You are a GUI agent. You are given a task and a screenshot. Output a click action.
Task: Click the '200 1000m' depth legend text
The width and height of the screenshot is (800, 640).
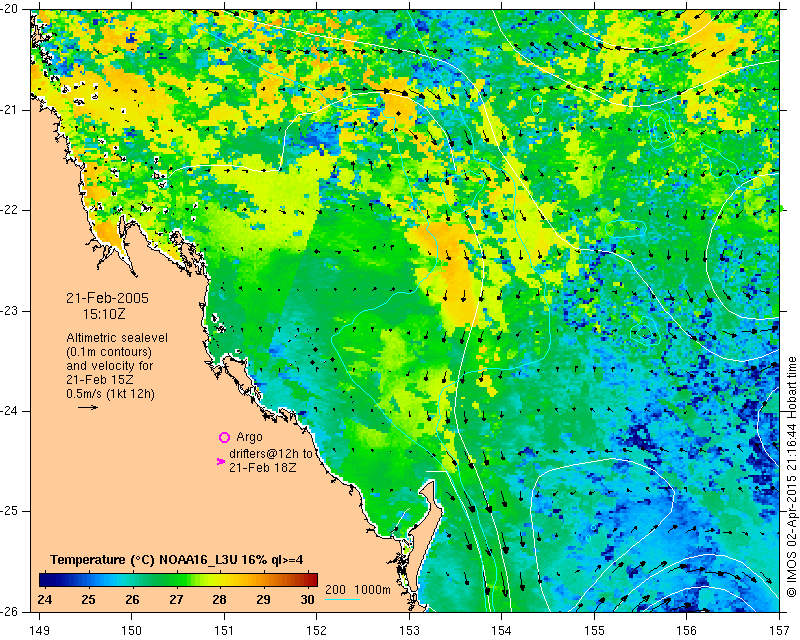(358, 589)
